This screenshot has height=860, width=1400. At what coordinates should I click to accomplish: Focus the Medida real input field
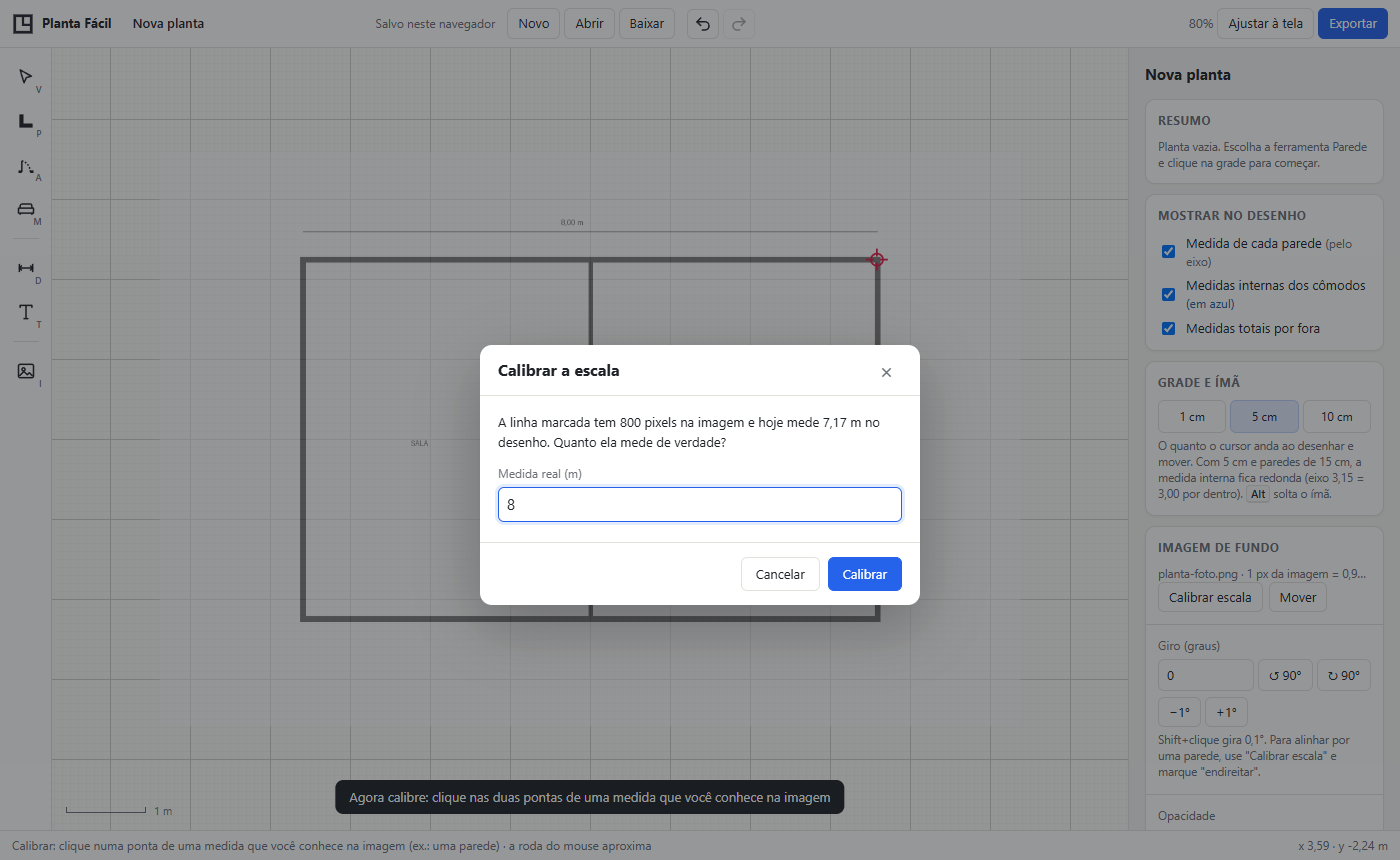700,505
